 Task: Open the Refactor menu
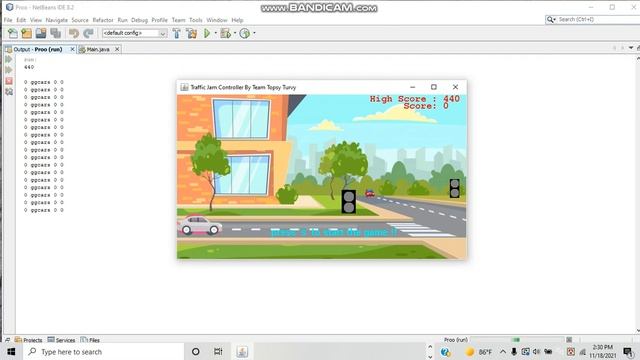click(x=103, y=20)
